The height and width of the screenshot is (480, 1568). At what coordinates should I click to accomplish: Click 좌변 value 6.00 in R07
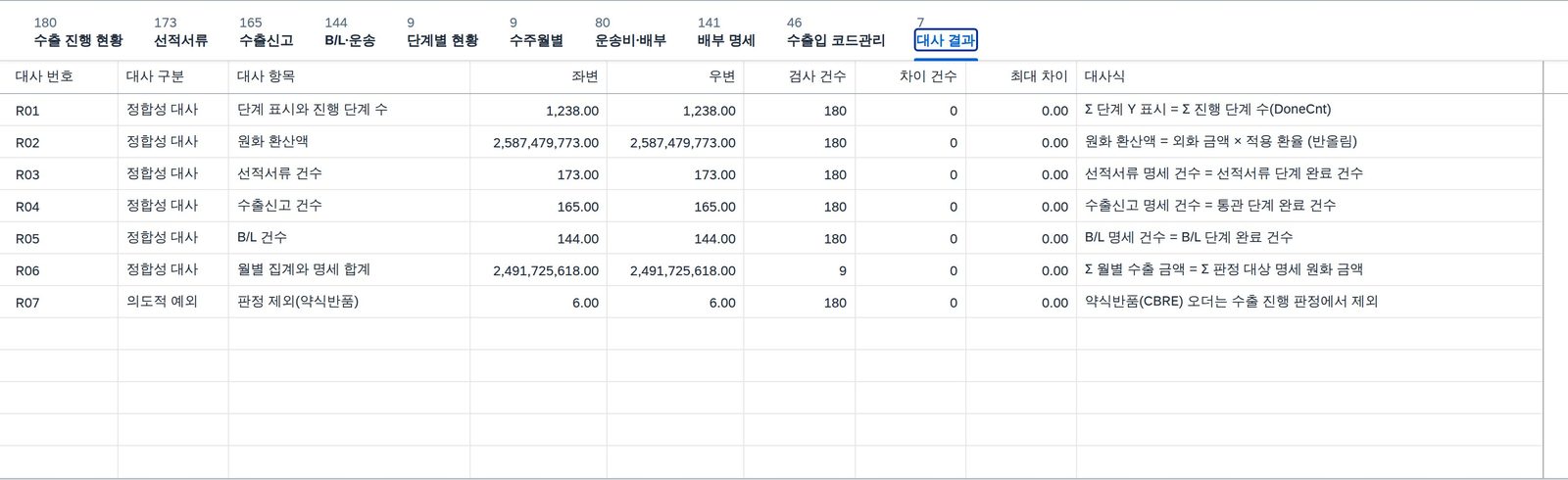pyautogui.click(x=538, y=302)
